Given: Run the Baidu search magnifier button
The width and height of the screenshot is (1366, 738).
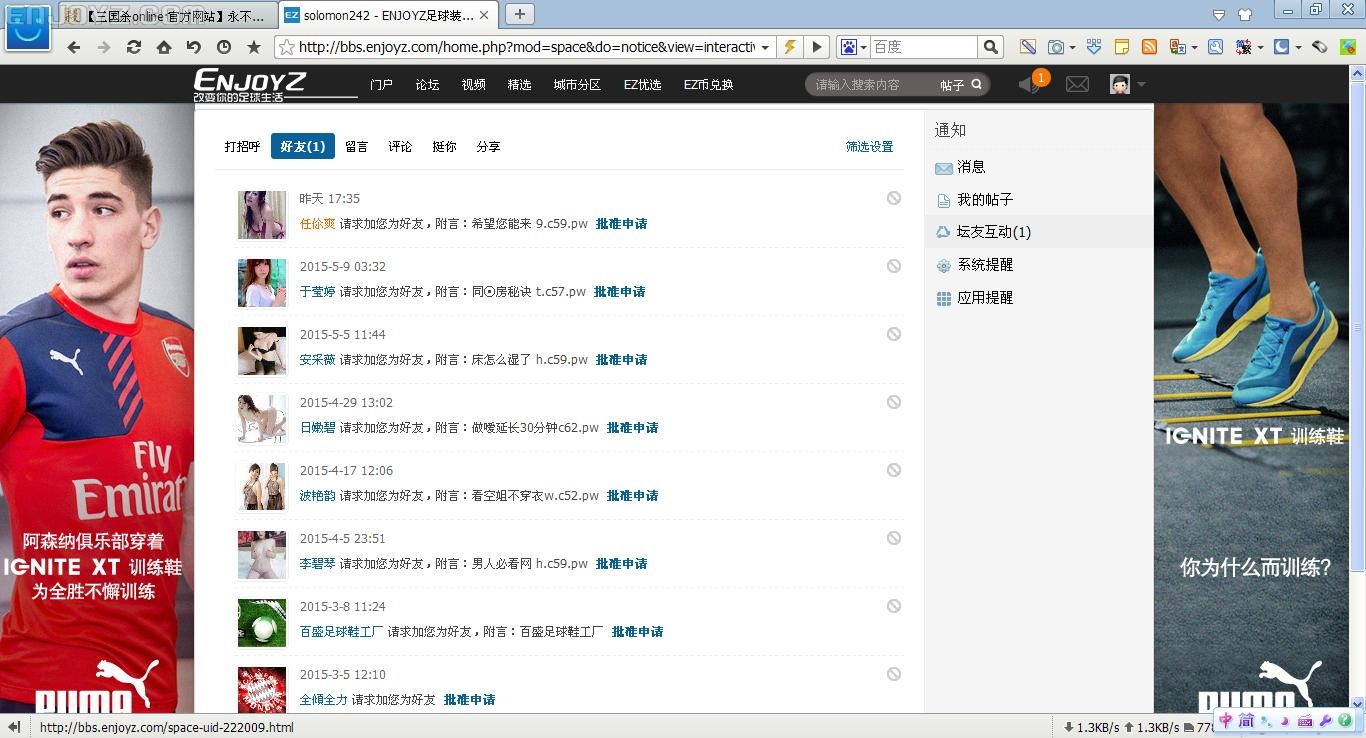Looking at the screenshot, I should 990,47.
